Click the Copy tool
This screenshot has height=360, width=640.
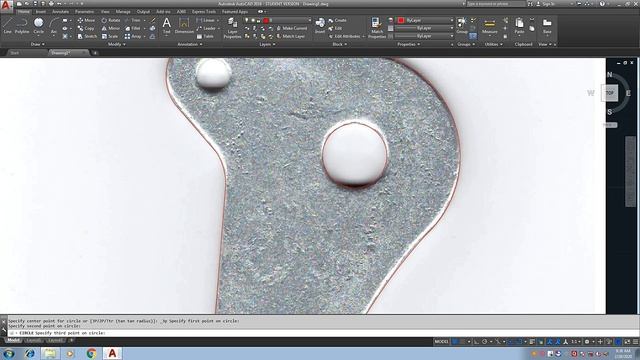[x=86, y=28]
